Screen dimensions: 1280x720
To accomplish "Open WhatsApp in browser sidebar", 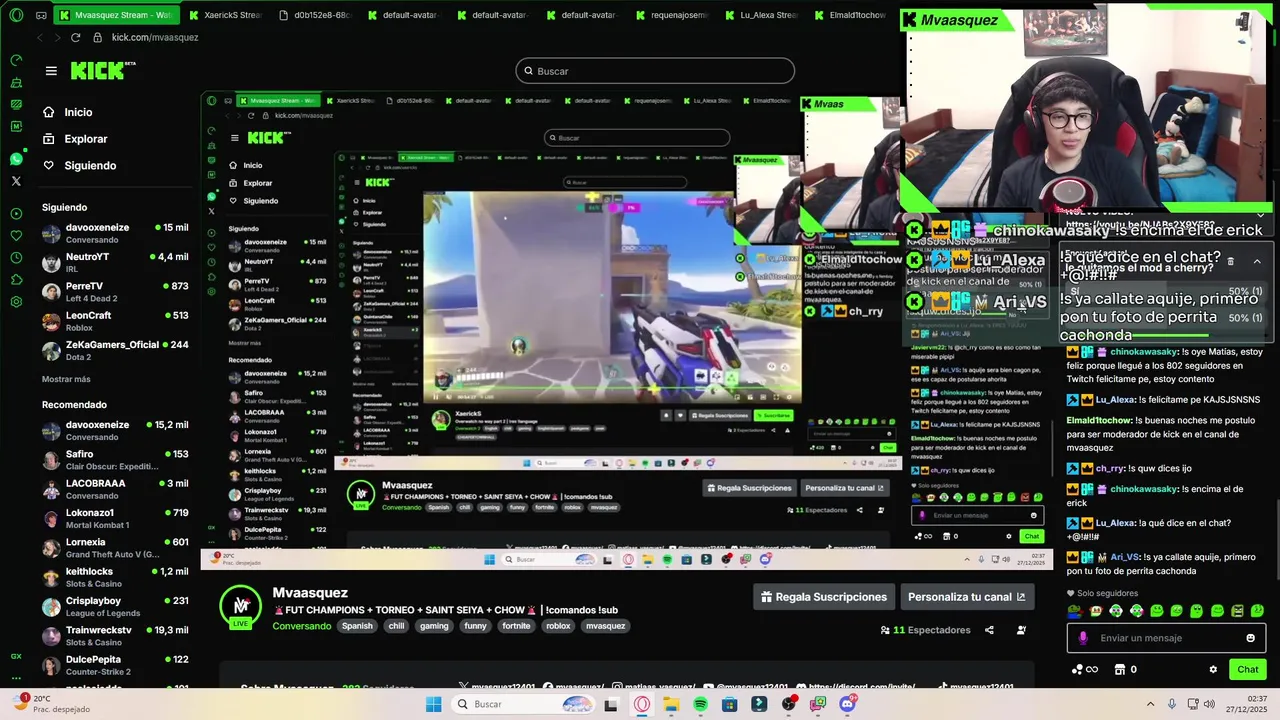I will pos(16,159).
